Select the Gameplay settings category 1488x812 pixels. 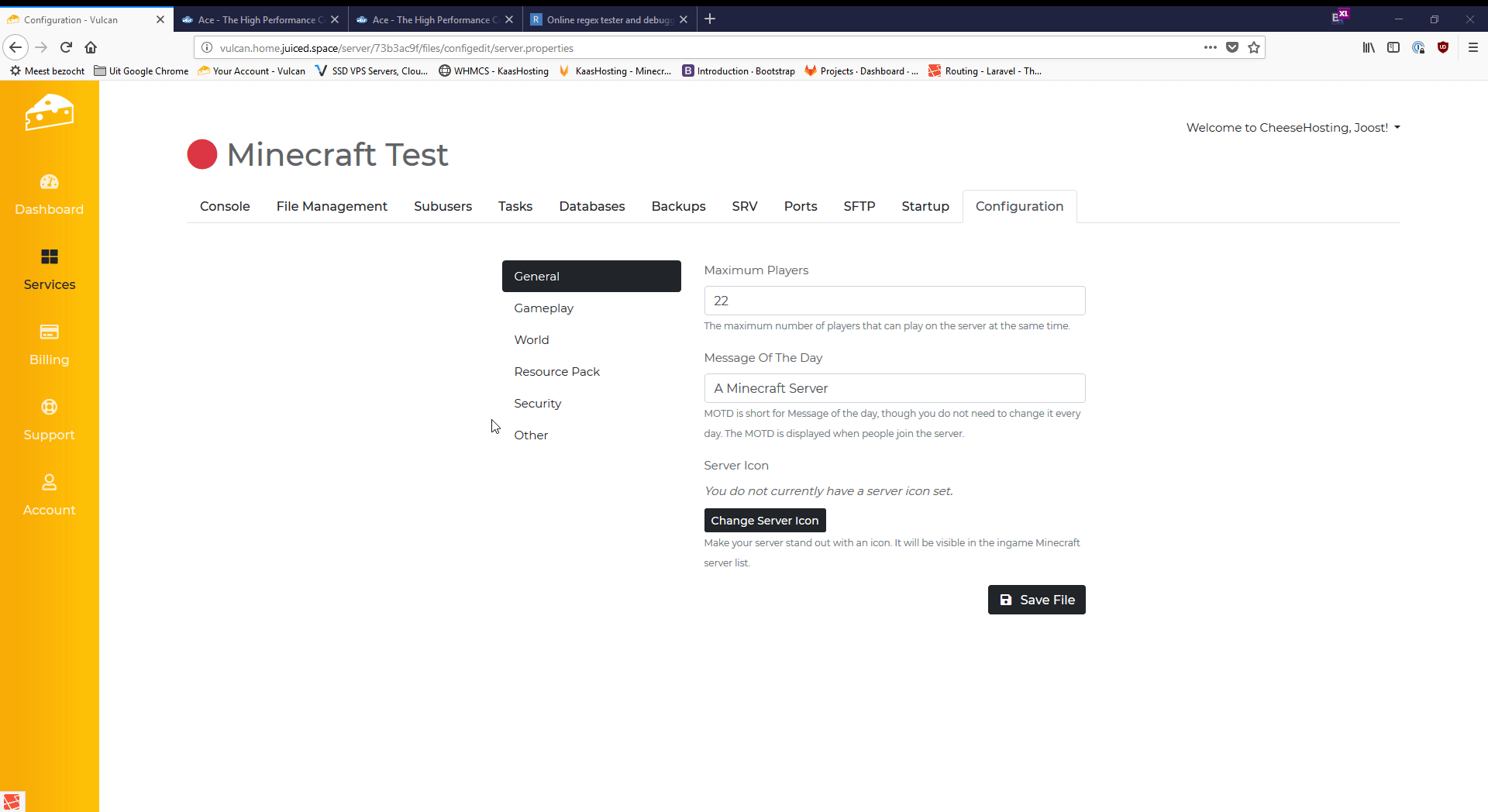[543, 308]
